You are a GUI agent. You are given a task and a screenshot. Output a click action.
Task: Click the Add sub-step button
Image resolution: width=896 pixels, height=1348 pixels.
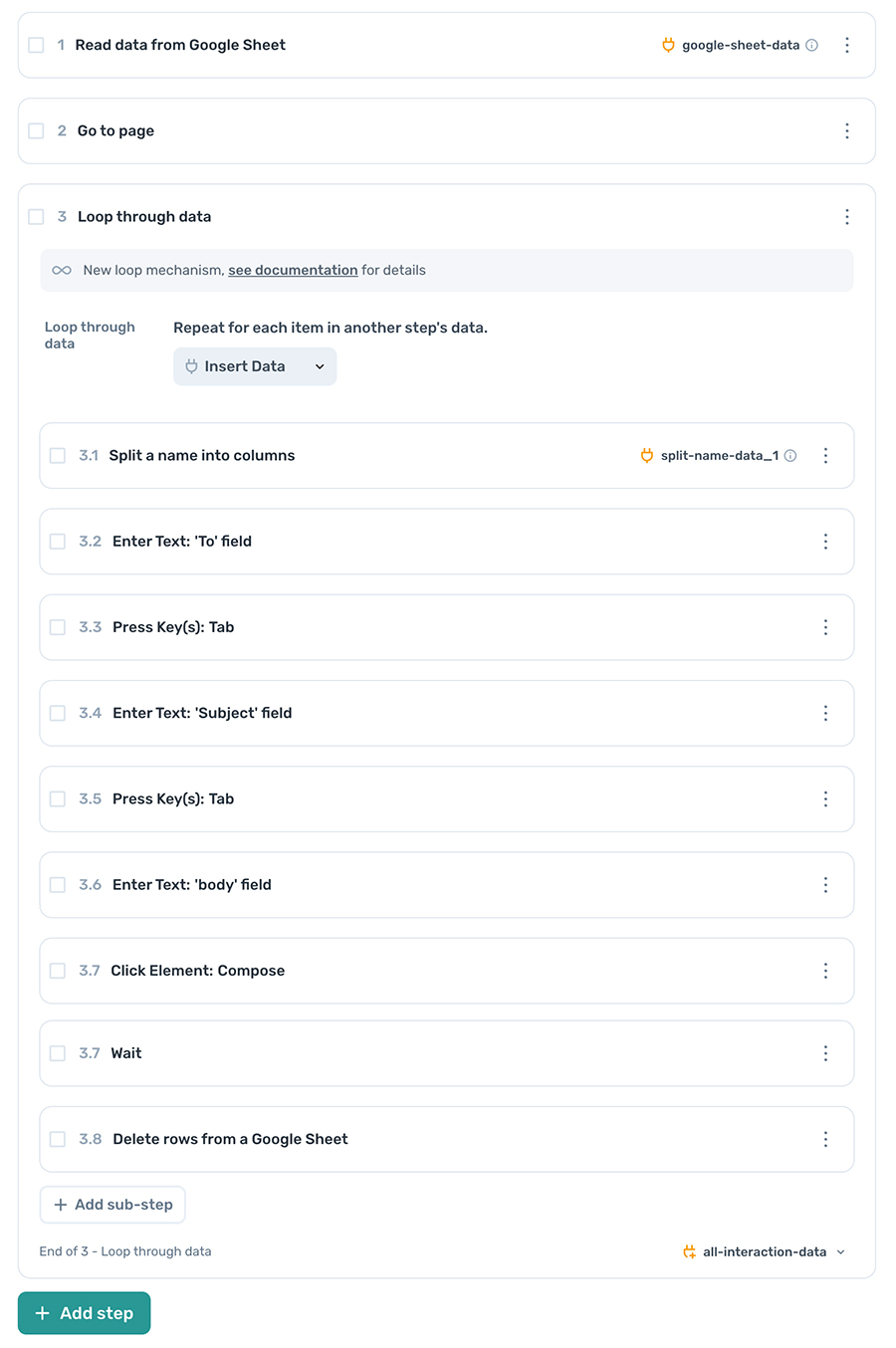click(x=112, y=1205)
